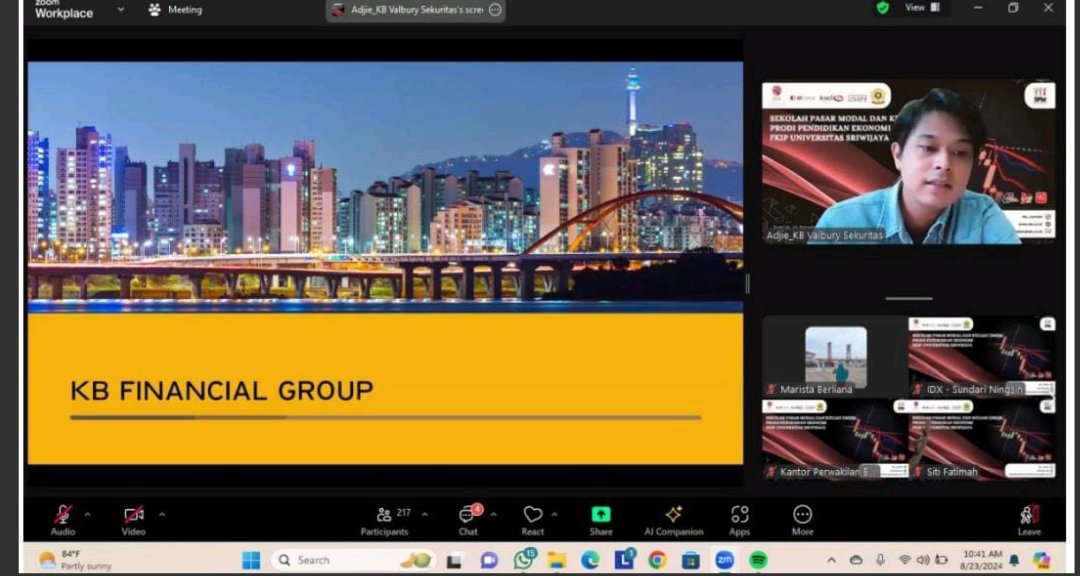Screen dimensions: 1080x576
Task: Unmute the microphone with the Audio button
Action: click(x=63, y=515)
